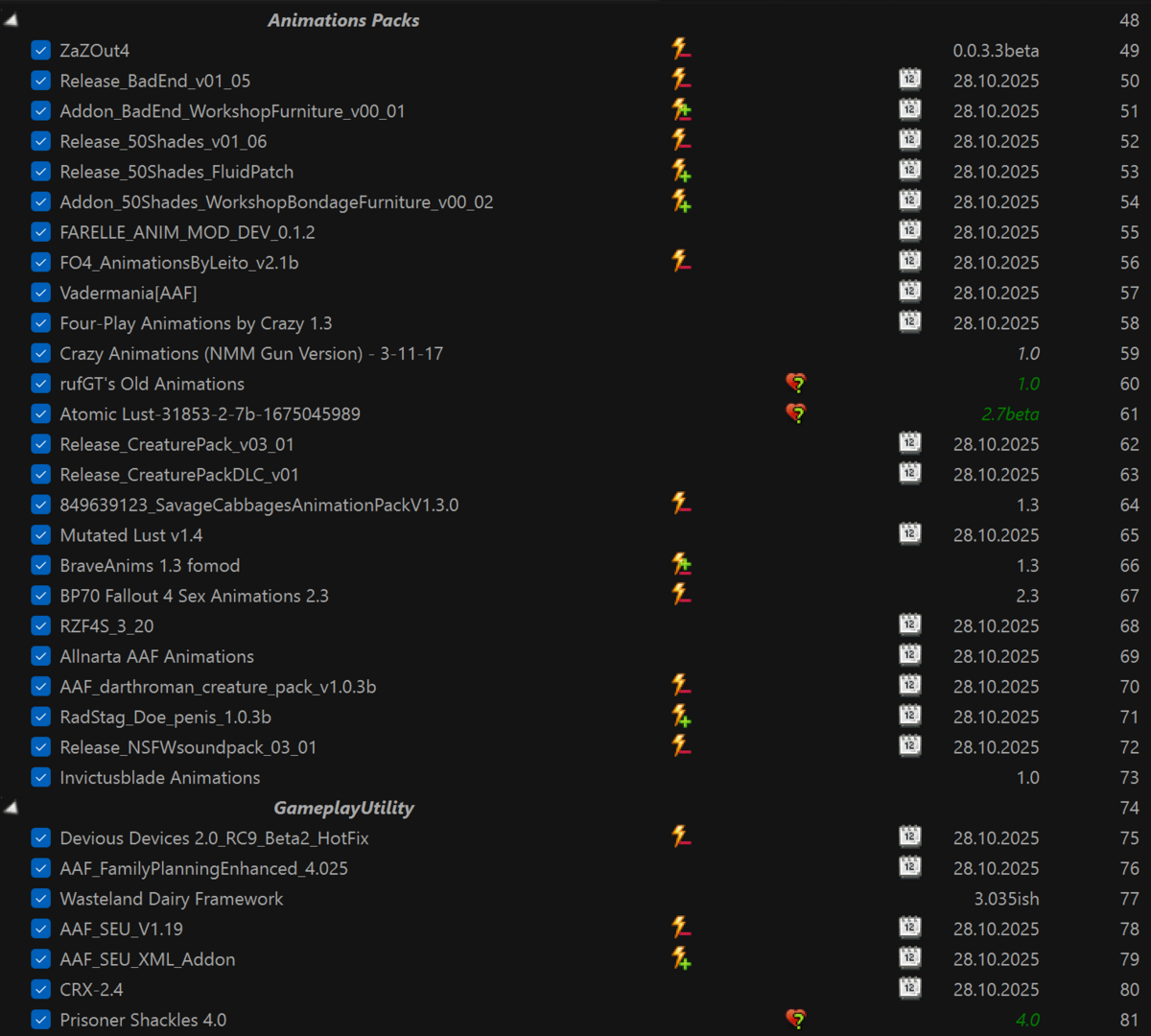Disable Release_CreaturePackDLC_v01 checkbox
1151x1036 pixels.
[40, 474]
